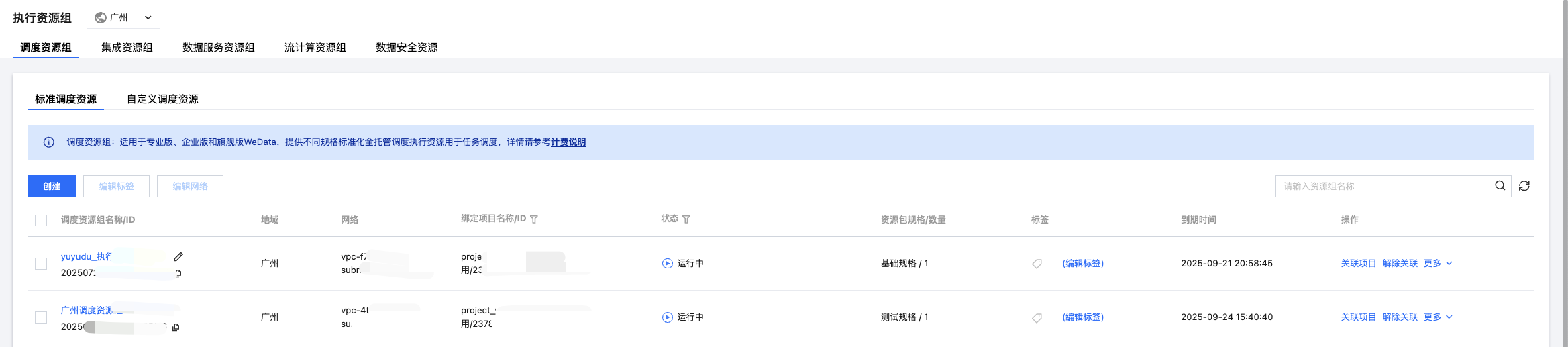Click the blue 创建 button
This screenshot has width=1568, height=347.
52,187
